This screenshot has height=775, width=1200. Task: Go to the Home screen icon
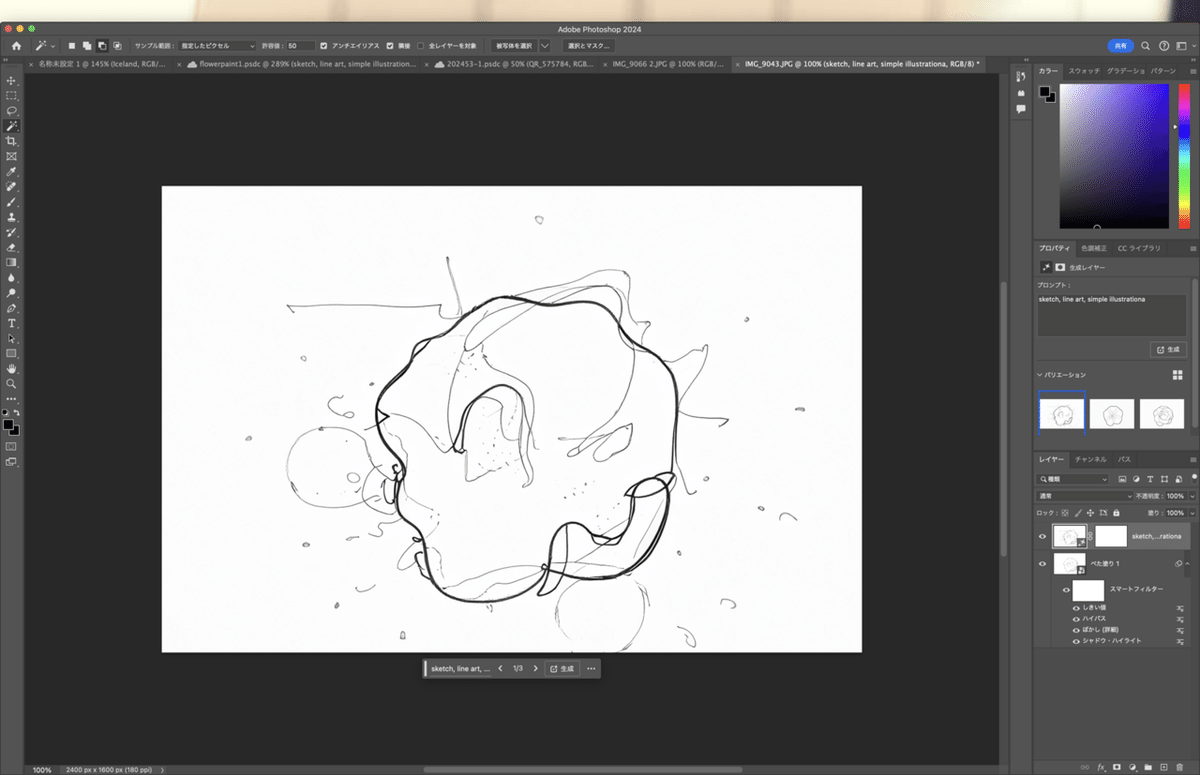(x=16, y=46)
